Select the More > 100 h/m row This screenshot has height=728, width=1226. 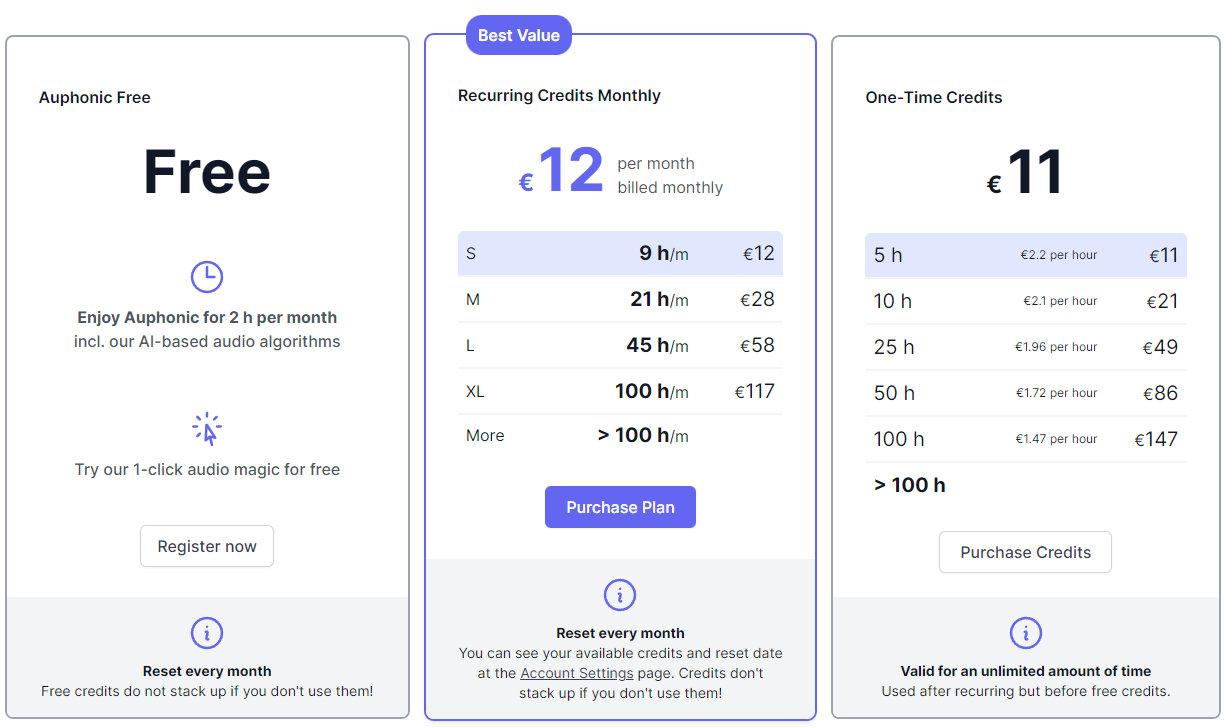(620, 436)
